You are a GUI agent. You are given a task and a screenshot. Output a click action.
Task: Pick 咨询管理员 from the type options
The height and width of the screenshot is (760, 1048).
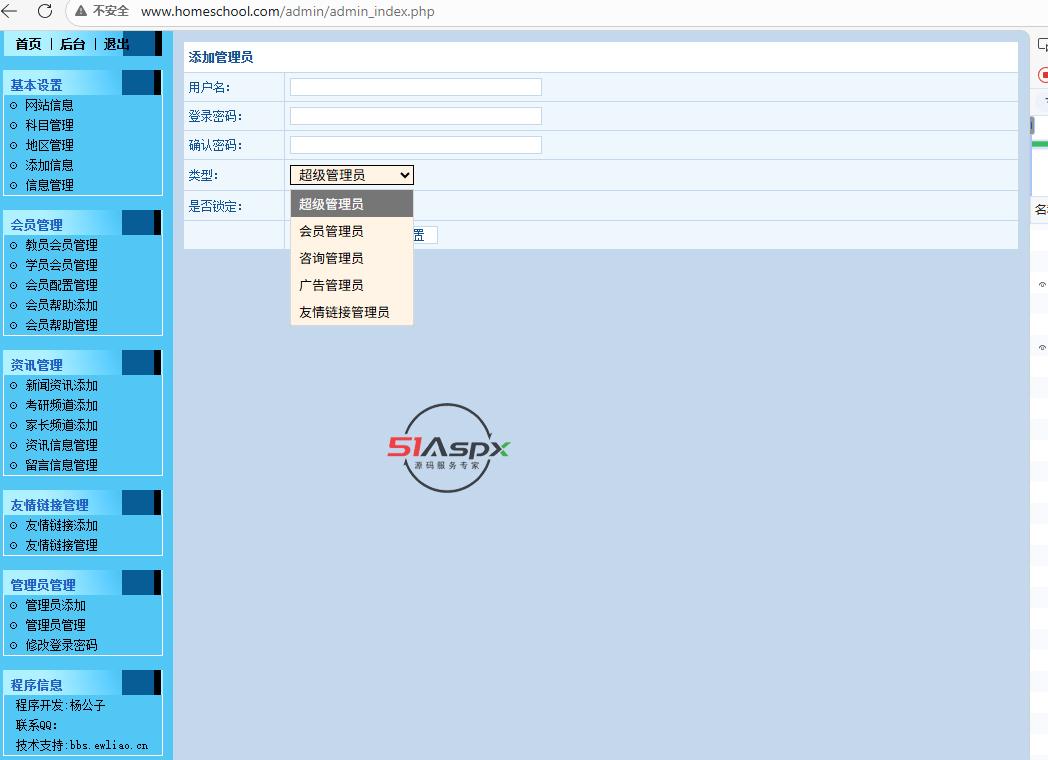click(x=352, y=258)
